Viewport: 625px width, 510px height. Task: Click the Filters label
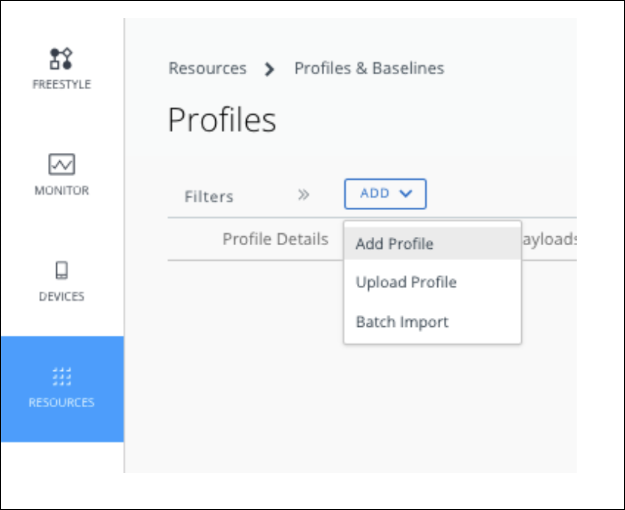(x=209, y=197)
